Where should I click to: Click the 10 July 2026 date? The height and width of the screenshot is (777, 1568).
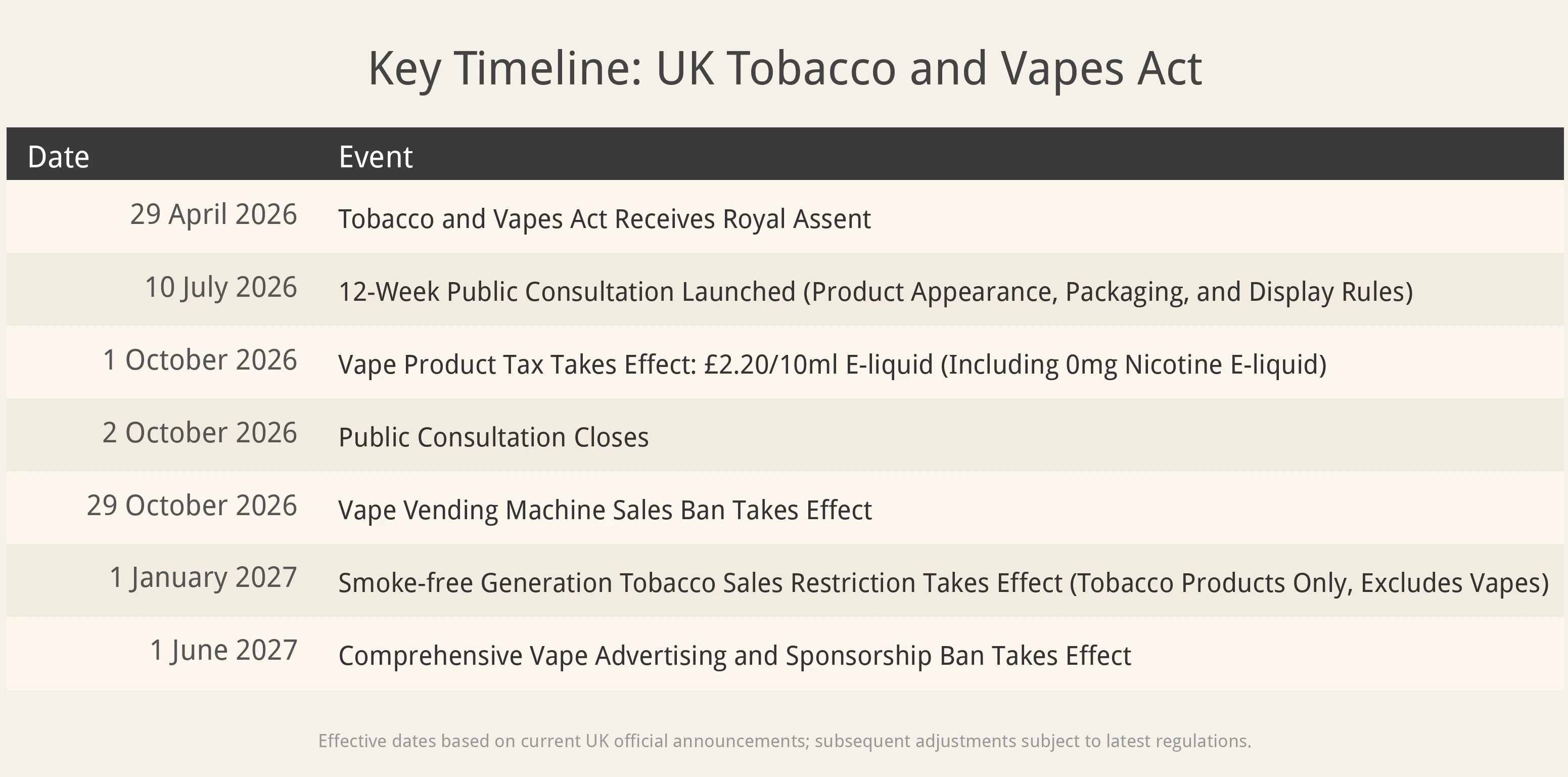[220, 288]
